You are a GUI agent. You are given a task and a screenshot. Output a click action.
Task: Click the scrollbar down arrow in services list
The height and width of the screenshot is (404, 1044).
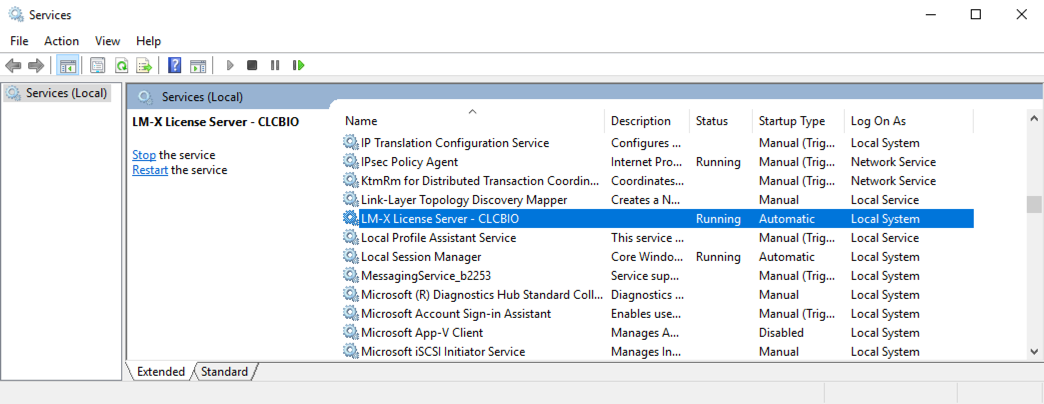pos(1034,351)
